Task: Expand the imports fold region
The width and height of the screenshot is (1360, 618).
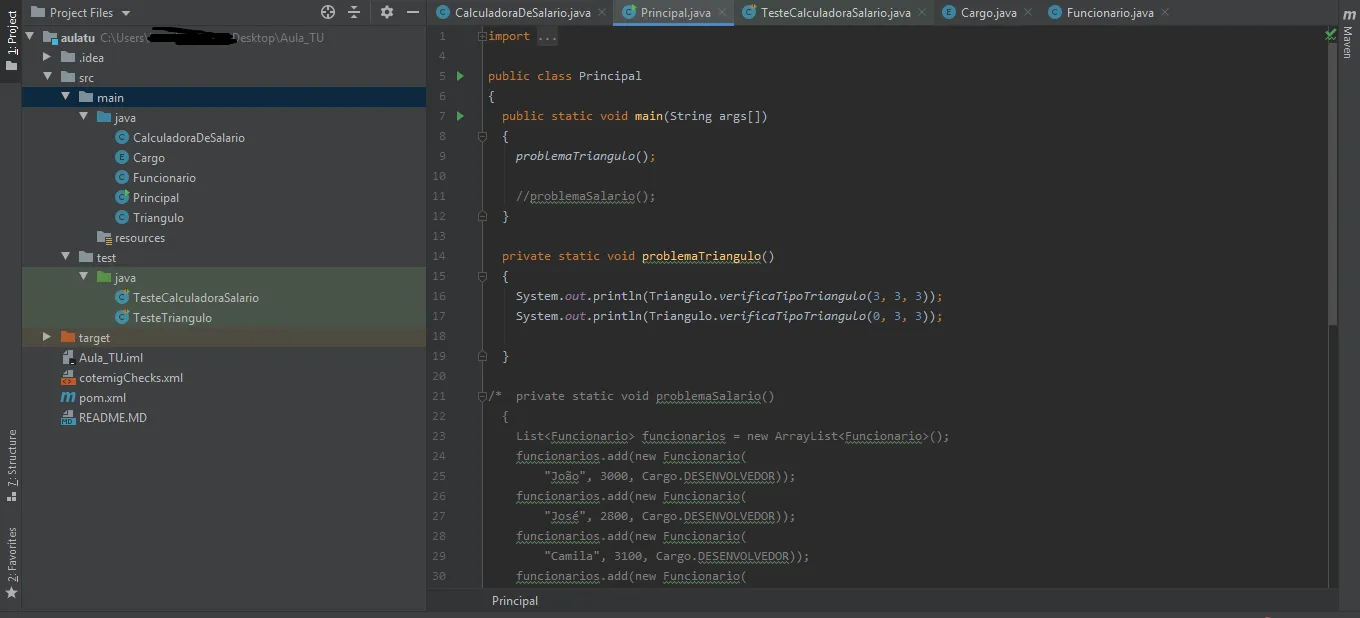Action: point(482,36)
